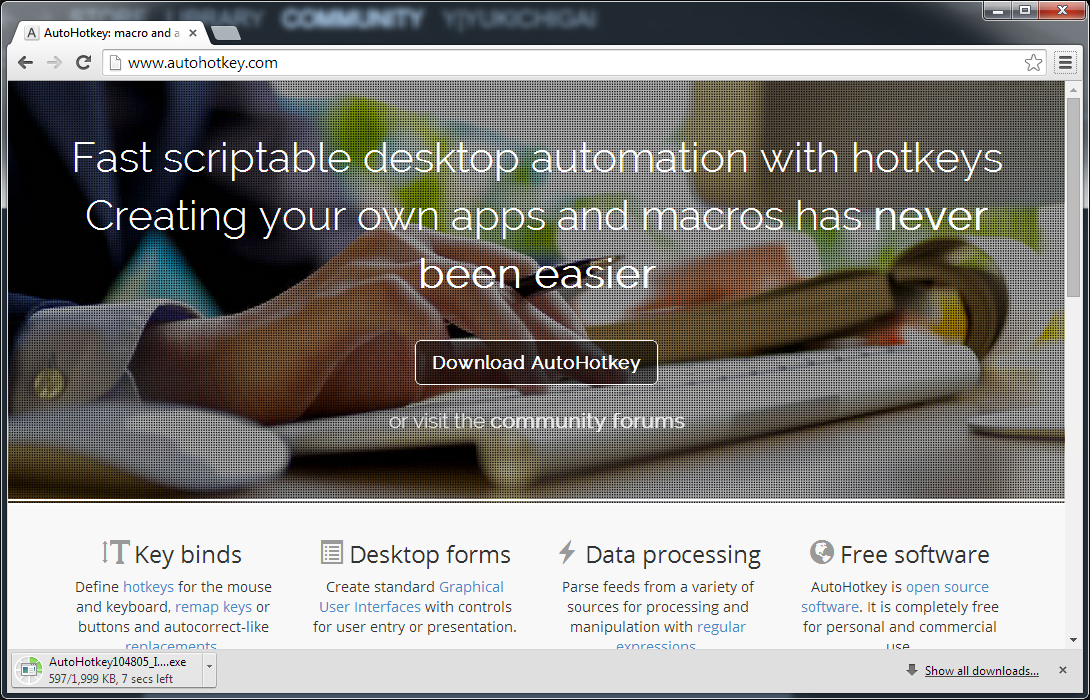Visit the community forums link
This screenshot has height=700, width=1090.
tap(587, 421)
